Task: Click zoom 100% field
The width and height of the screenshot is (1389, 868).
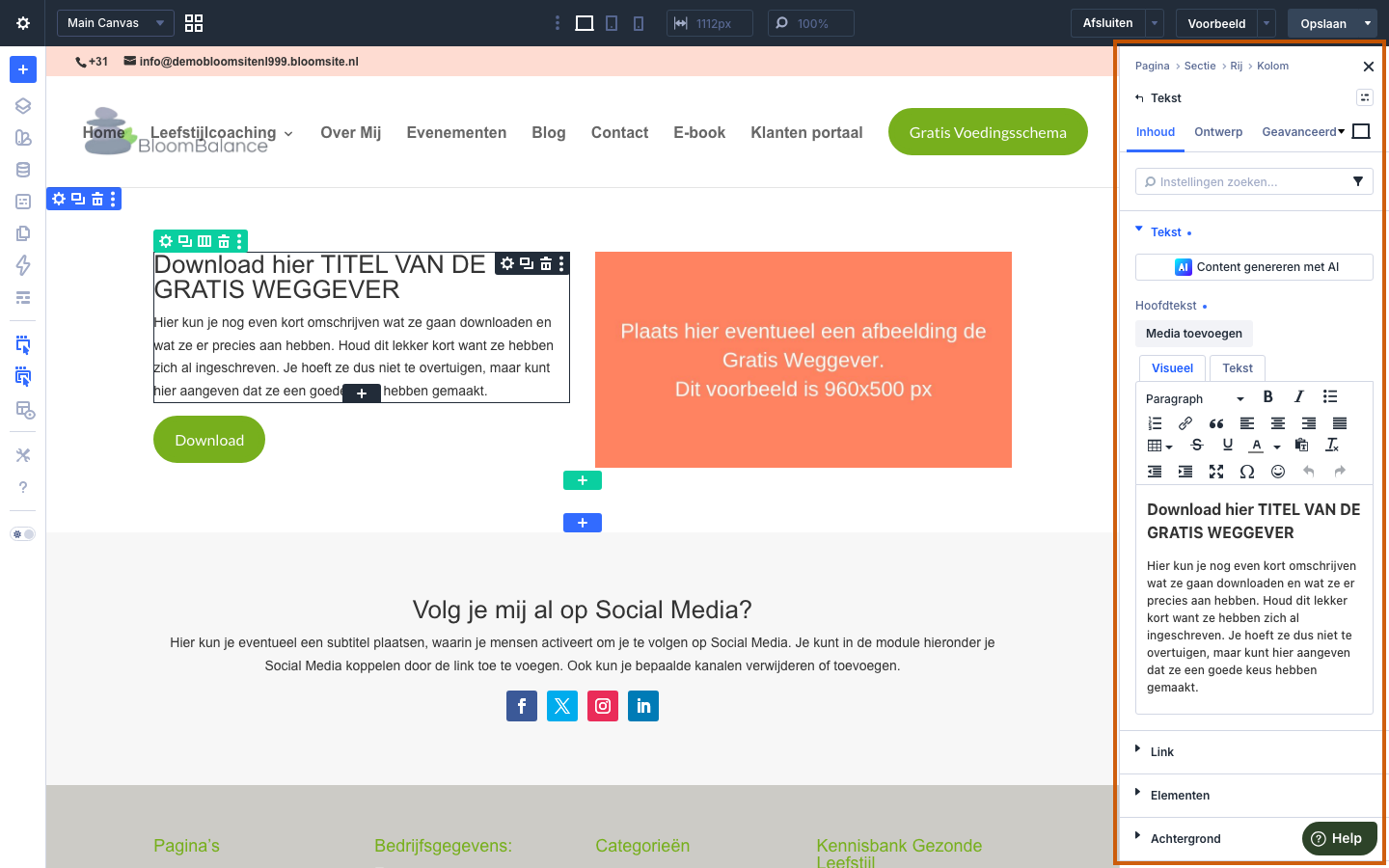Action: click(x=811, y=23)
